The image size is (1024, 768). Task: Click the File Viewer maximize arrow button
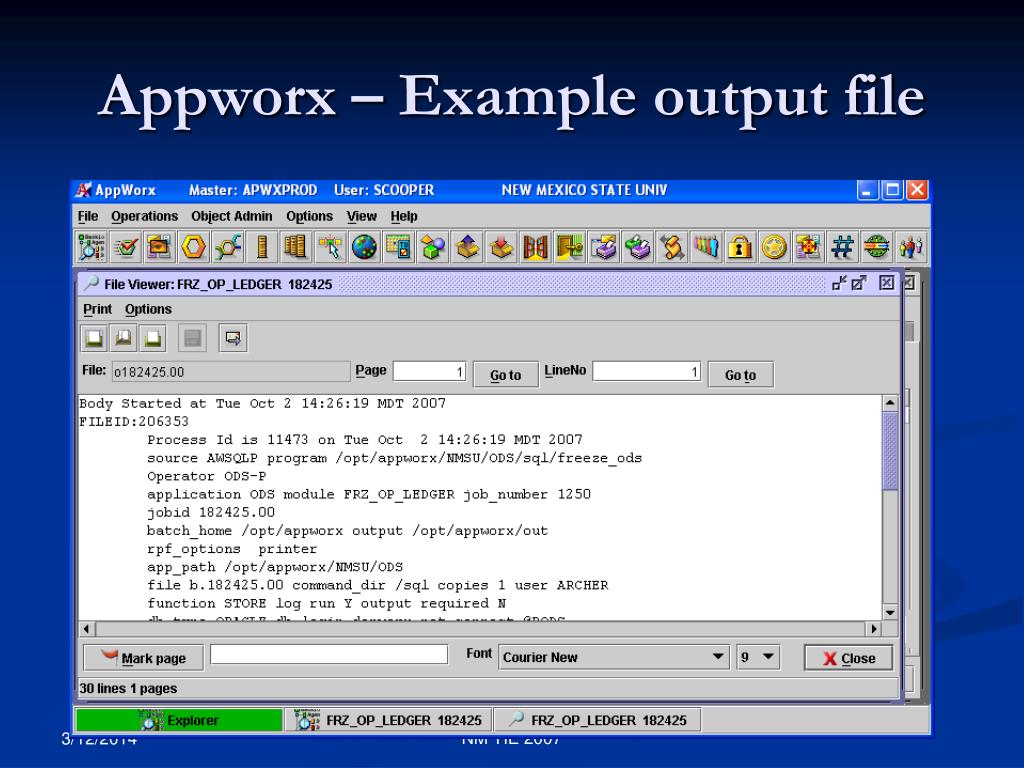tap(859, 283)
